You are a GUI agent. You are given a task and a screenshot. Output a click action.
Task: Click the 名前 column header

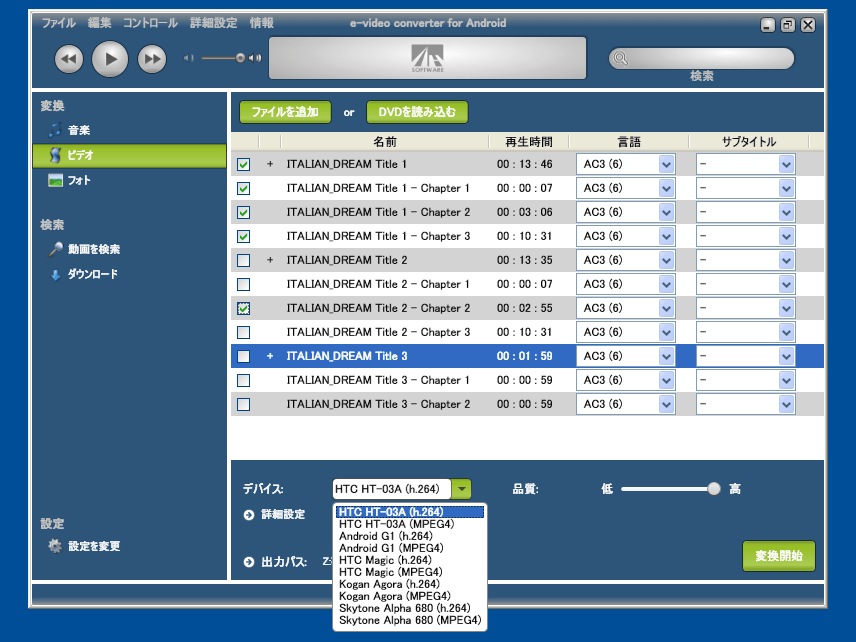(x=385, y=142)
